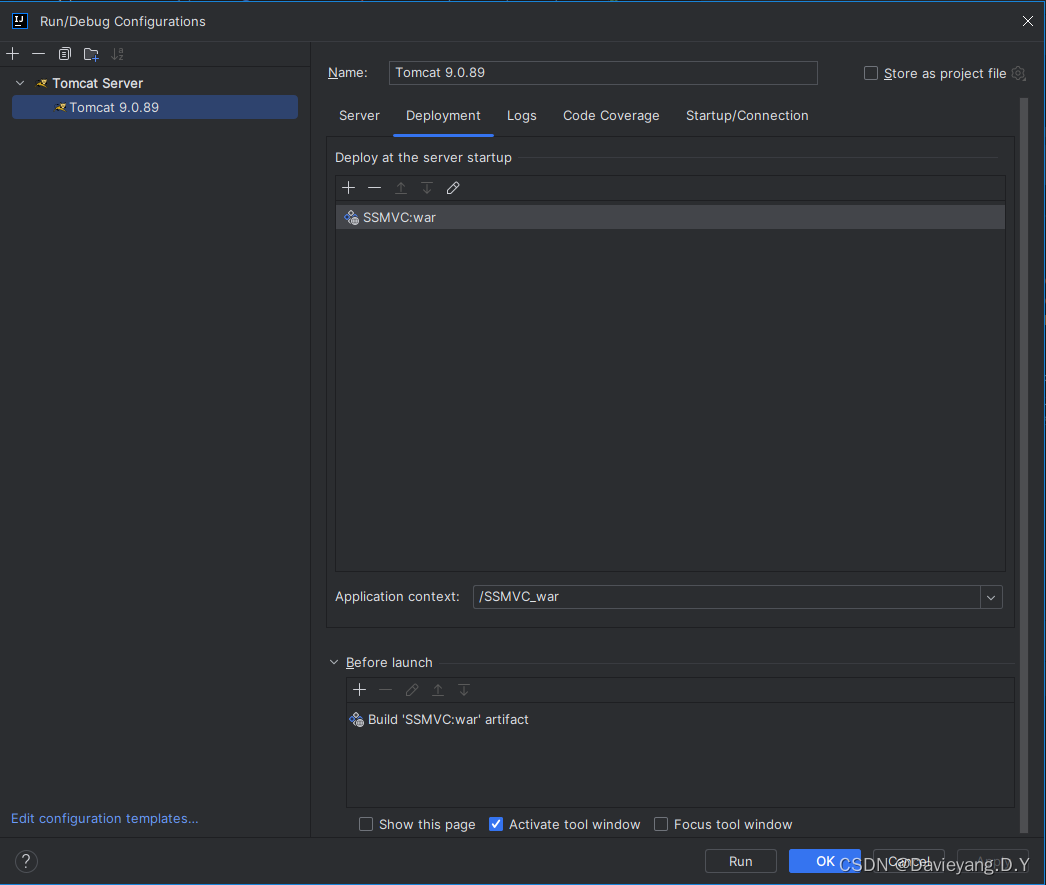
Task: Sort configurations alphabetically
Action: pyautogui.click(x=117, y=53)
